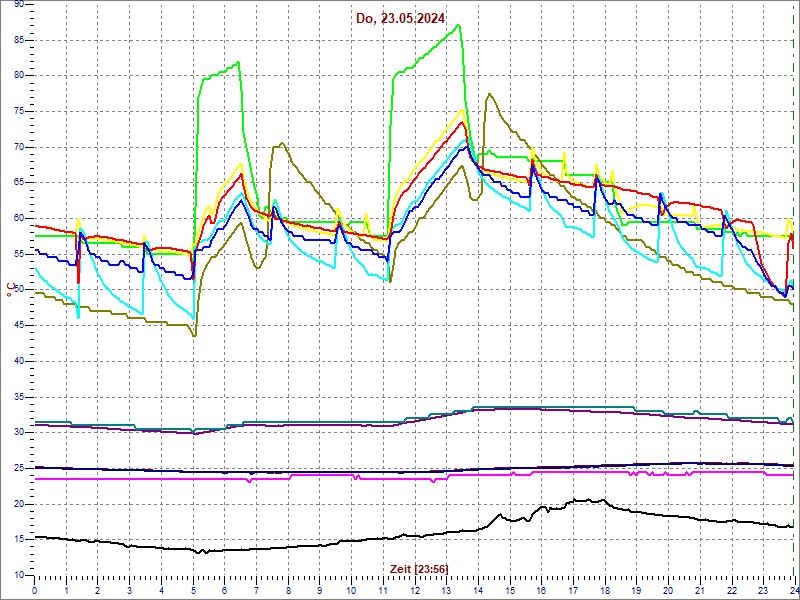Select the 70 mark on the temperature axis
Image resolution: width=800 pixels, height=600 pixels.
coord(18,147)
